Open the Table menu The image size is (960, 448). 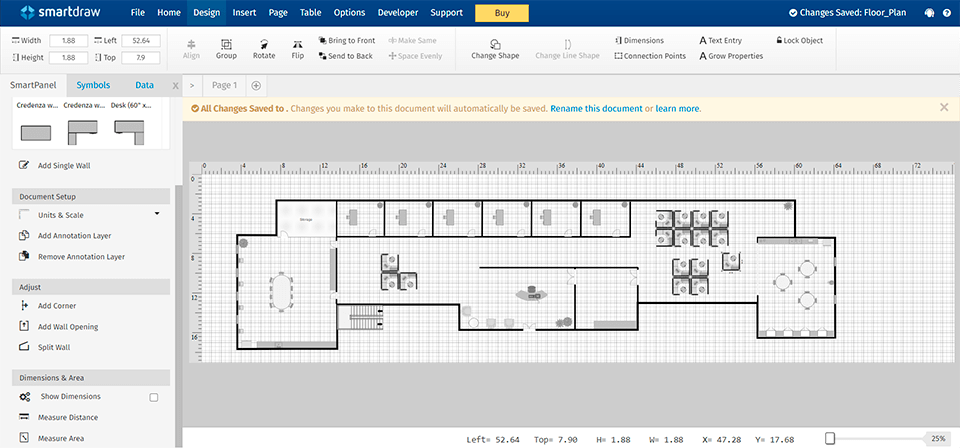[310, 12]
